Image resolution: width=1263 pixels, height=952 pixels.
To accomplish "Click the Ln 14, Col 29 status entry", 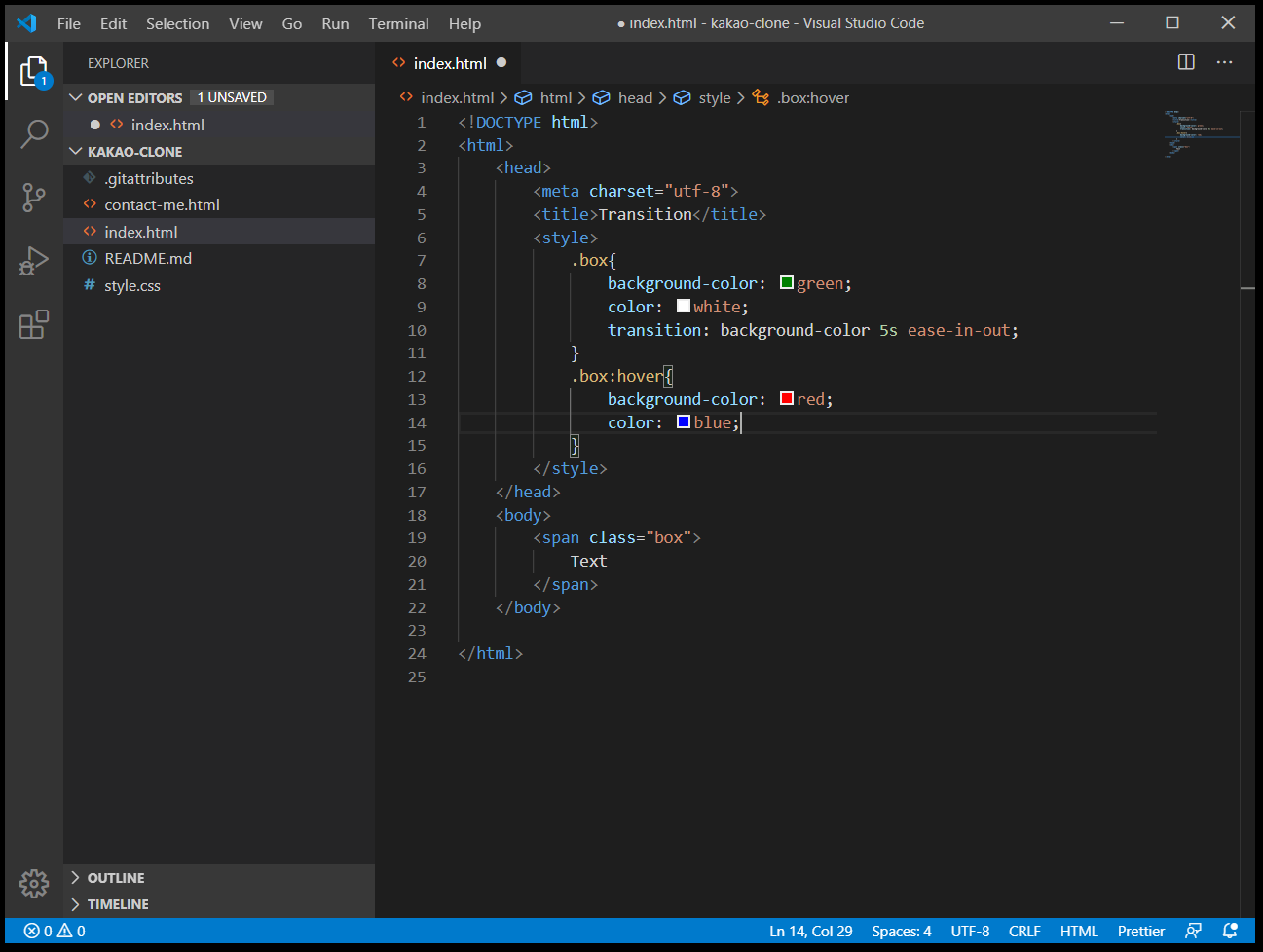I will point(810,932).
